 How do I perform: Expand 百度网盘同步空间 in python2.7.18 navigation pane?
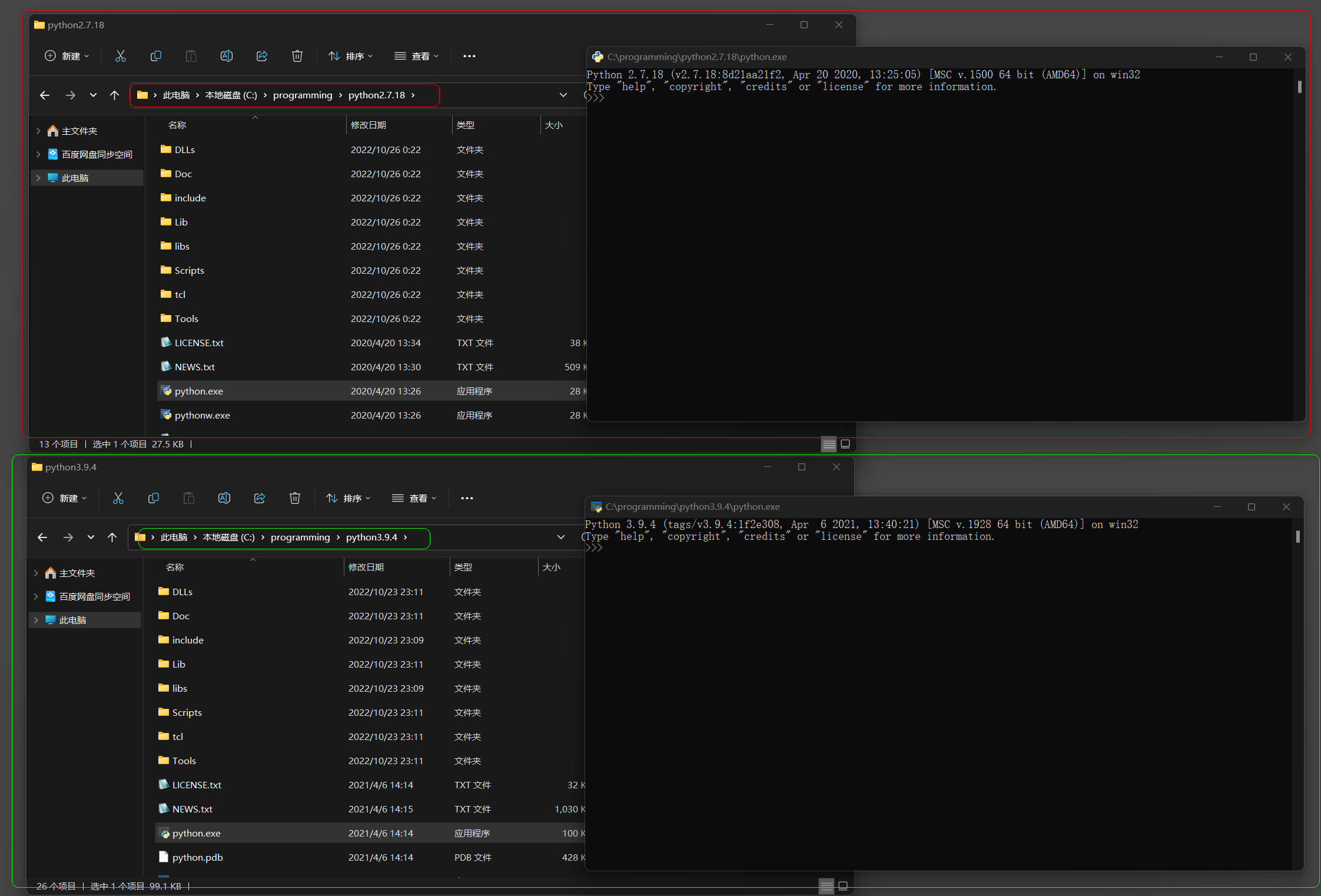38,154
